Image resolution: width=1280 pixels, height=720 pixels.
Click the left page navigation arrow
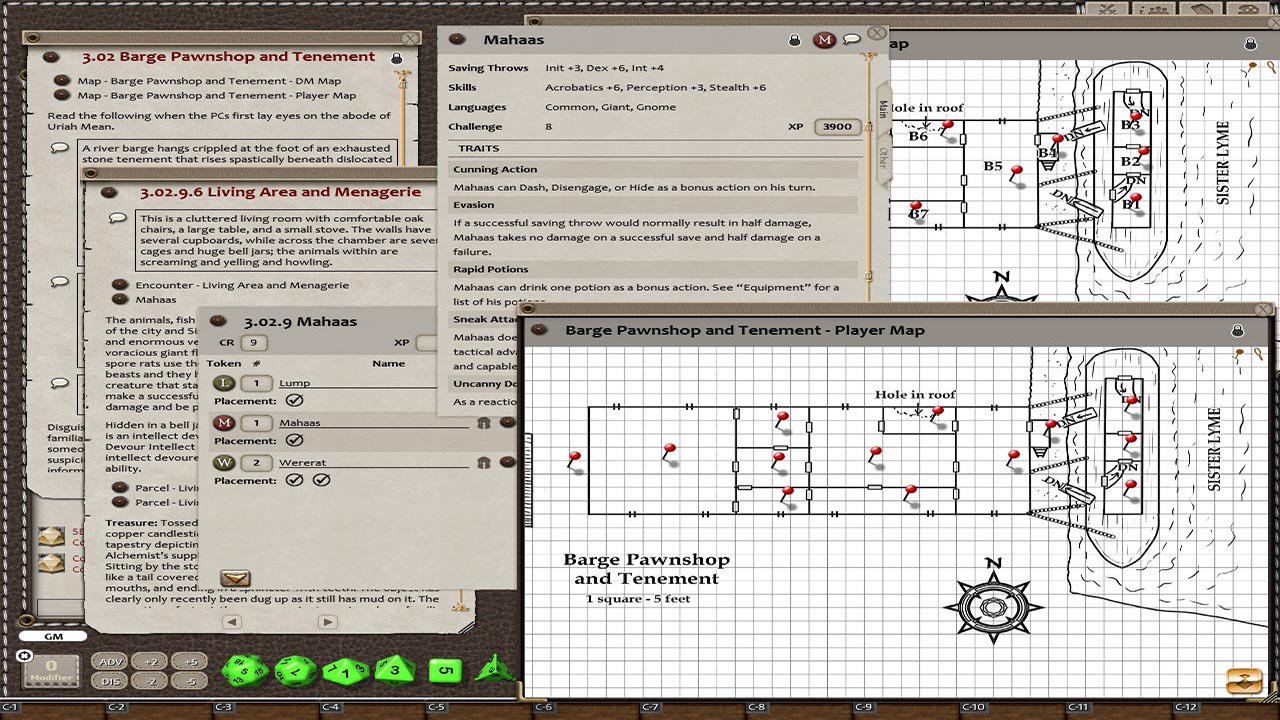pos(232,622)
